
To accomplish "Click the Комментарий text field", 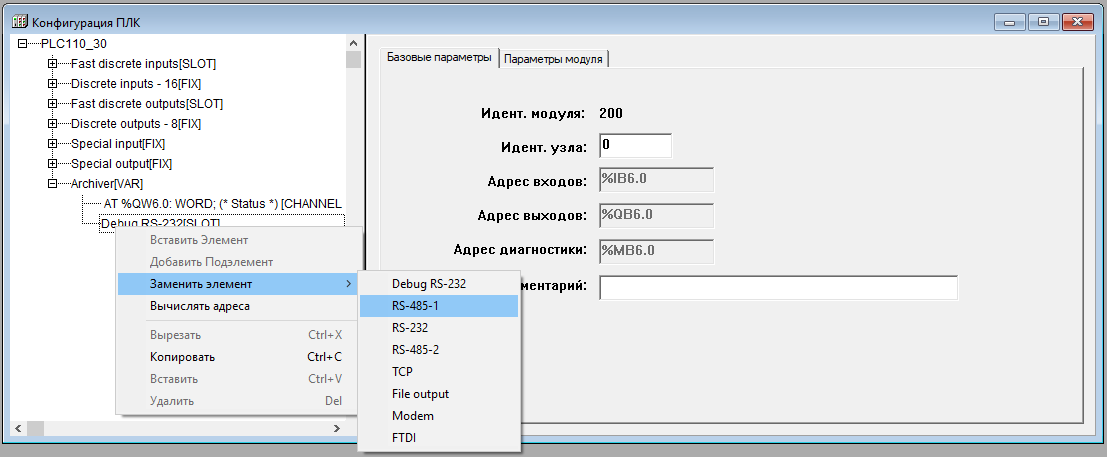I will (778, 288).
